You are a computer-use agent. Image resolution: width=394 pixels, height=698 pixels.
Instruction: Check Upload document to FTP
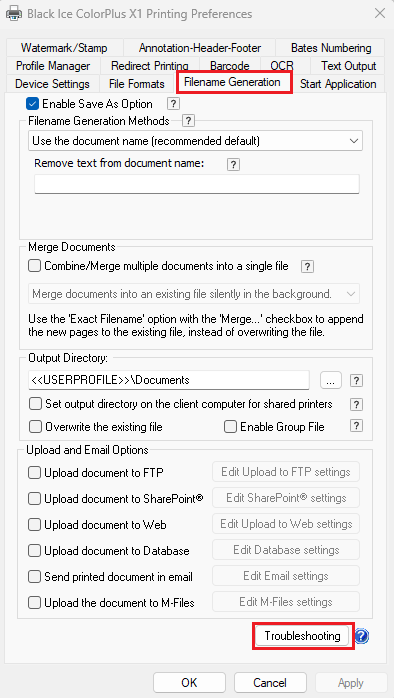point(34,472)
